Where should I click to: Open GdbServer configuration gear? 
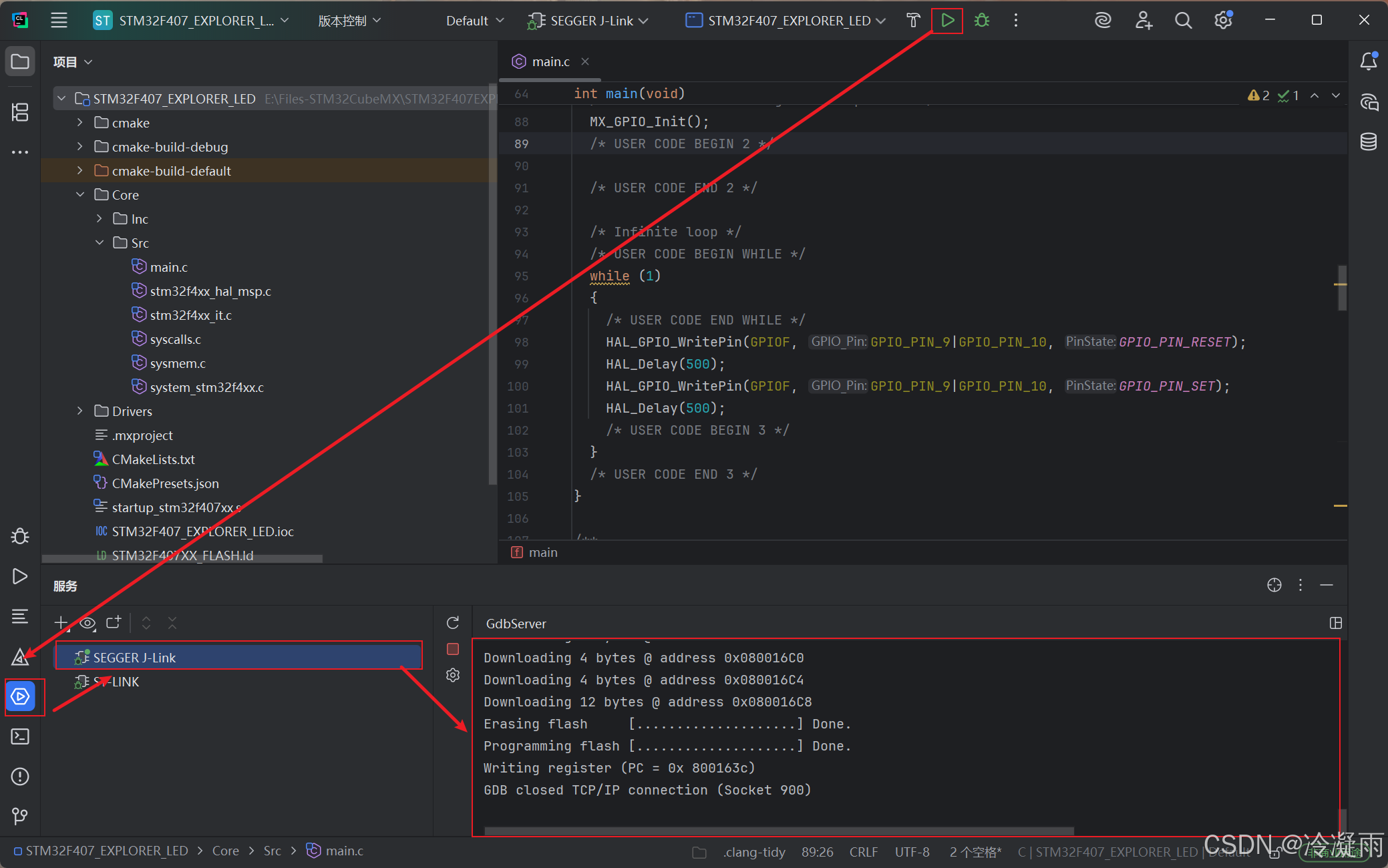pyautogui.click(x=453, y=675)
